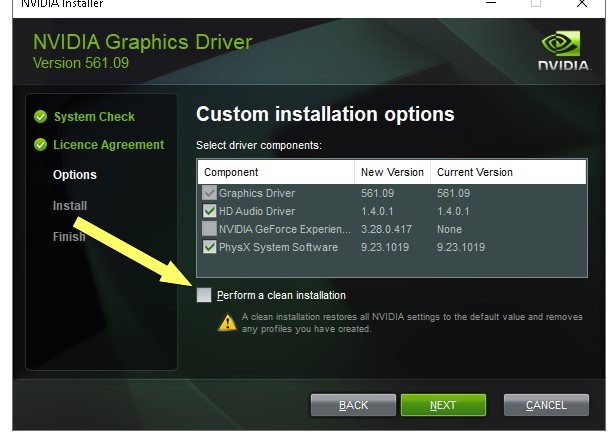Click the yellow warning triangle icon
Image resolution: width=614 pixels, height=447 pixels.
click(x=227, y=323)
